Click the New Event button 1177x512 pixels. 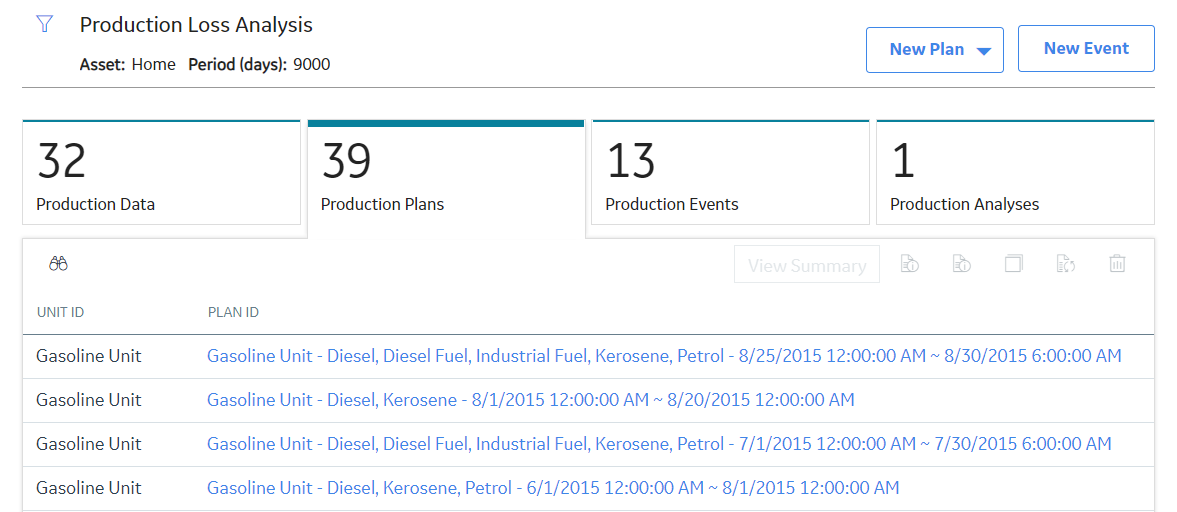pos(1085,49)
